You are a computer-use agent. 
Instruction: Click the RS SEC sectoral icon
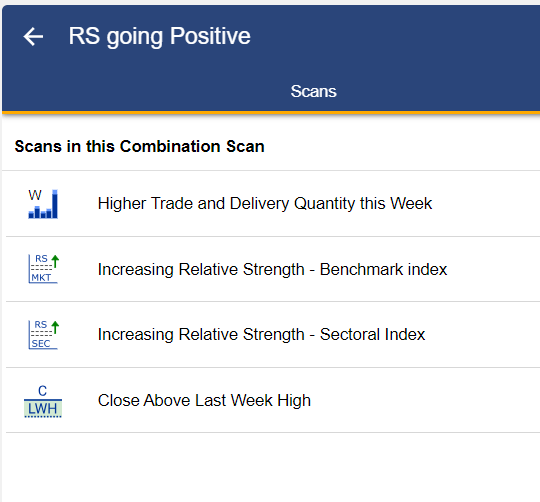pos(43,335)
